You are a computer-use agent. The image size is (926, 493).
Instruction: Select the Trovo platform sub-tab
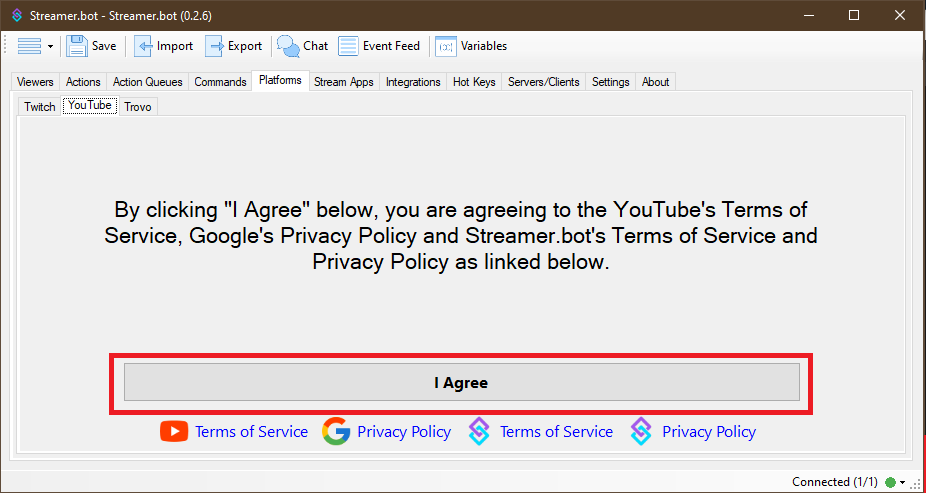coord(138,107)
